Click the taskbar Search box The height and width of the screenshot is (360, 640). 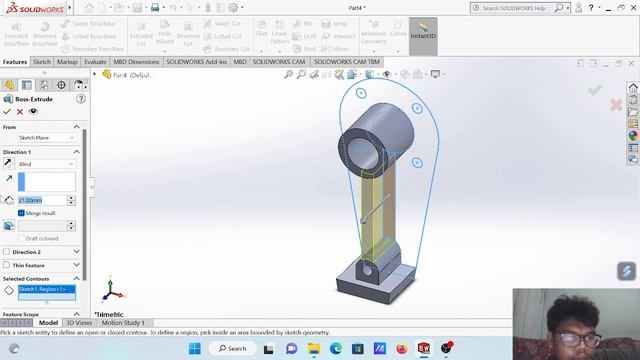click(x=233, y=349)
